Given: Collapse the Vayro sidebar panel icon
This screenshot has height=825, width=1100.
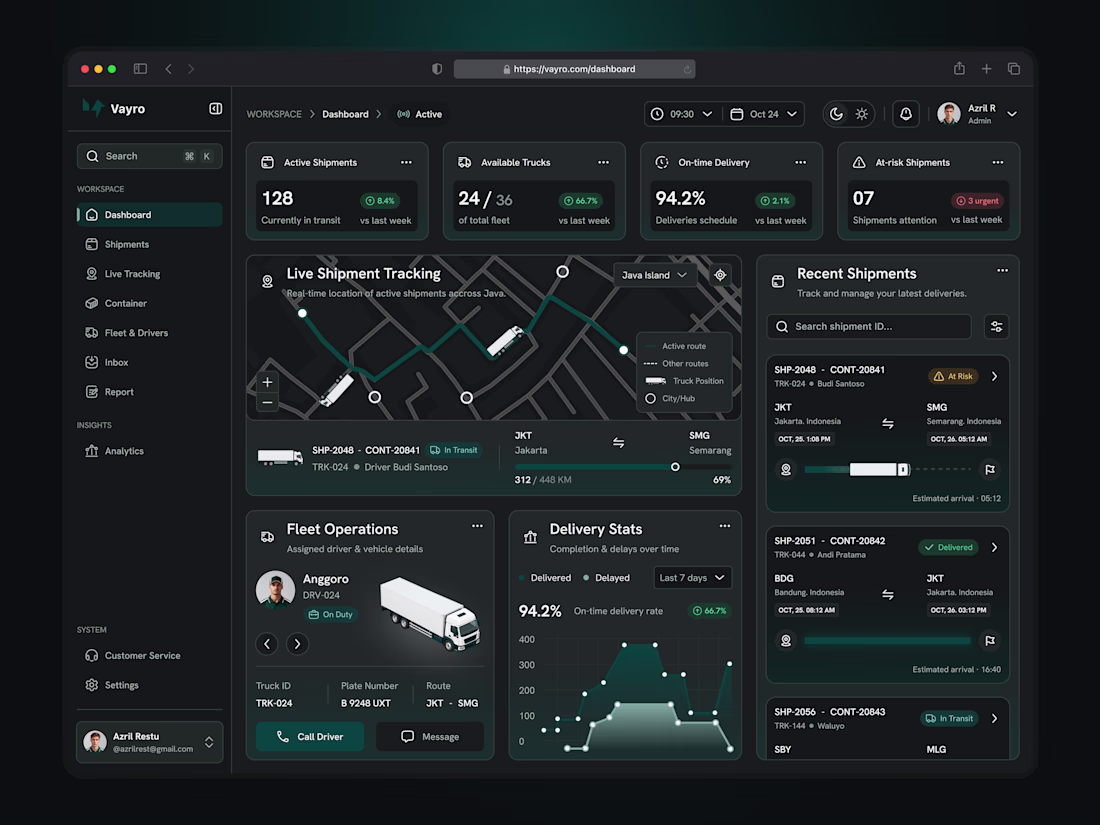Looking at the screenshot, I should (x=215, y=109).
